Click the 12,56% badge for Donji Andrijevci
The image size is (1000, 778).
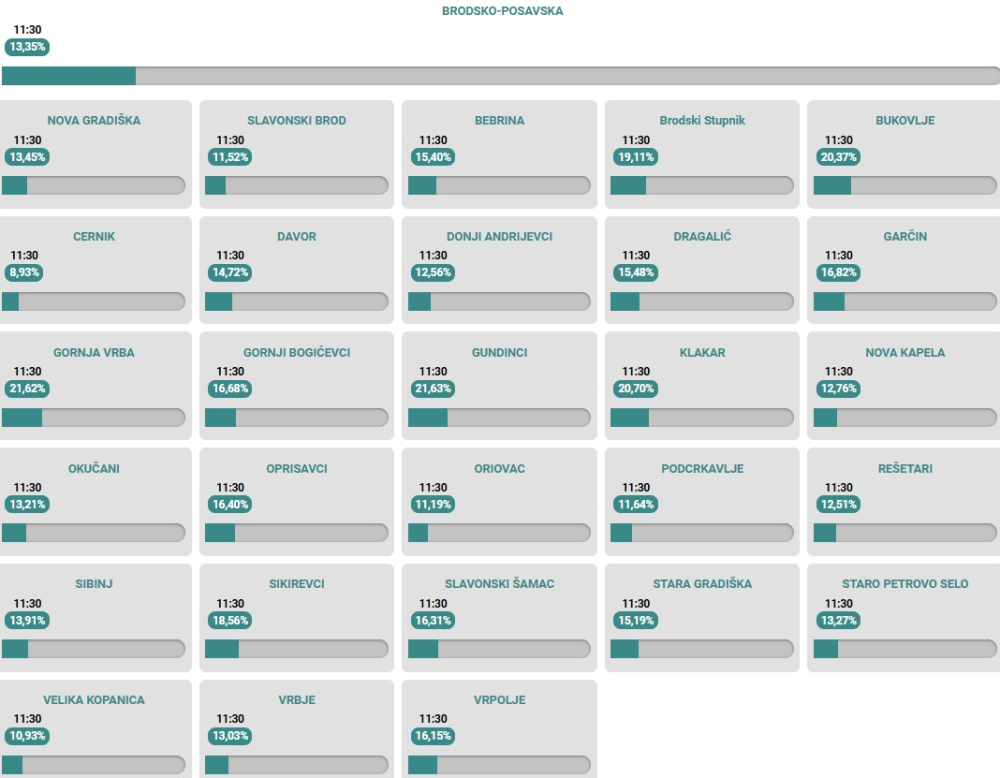pyautogui.click(x=433, y=272)
